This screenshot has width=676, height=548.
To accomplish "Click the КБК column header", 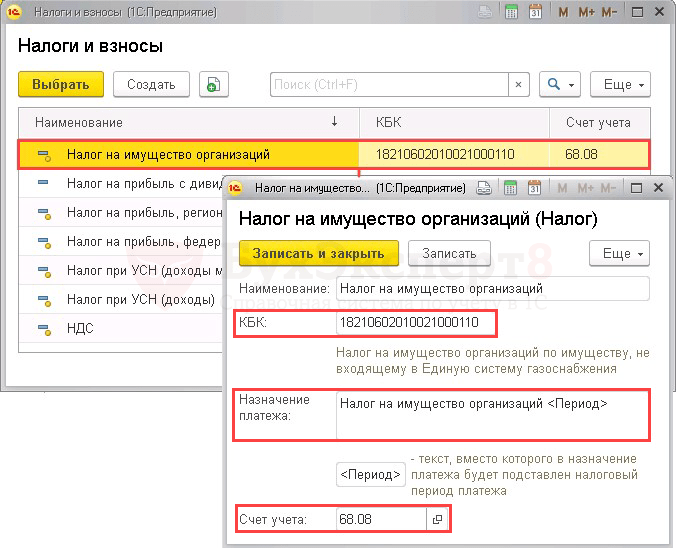I will (454, 123).
